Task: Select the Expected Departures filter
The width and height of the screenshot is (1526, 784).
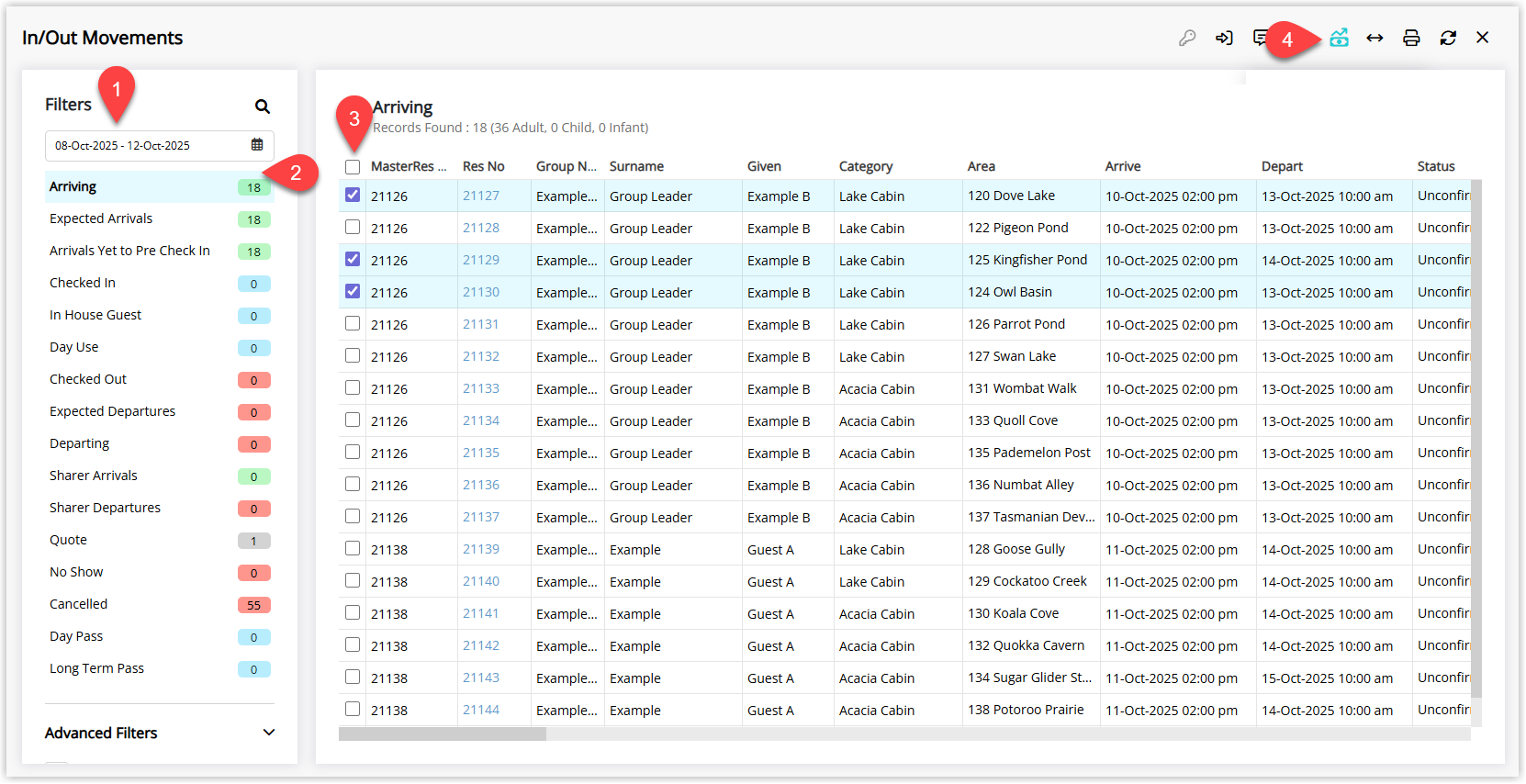Action: (x=160, y=412)
